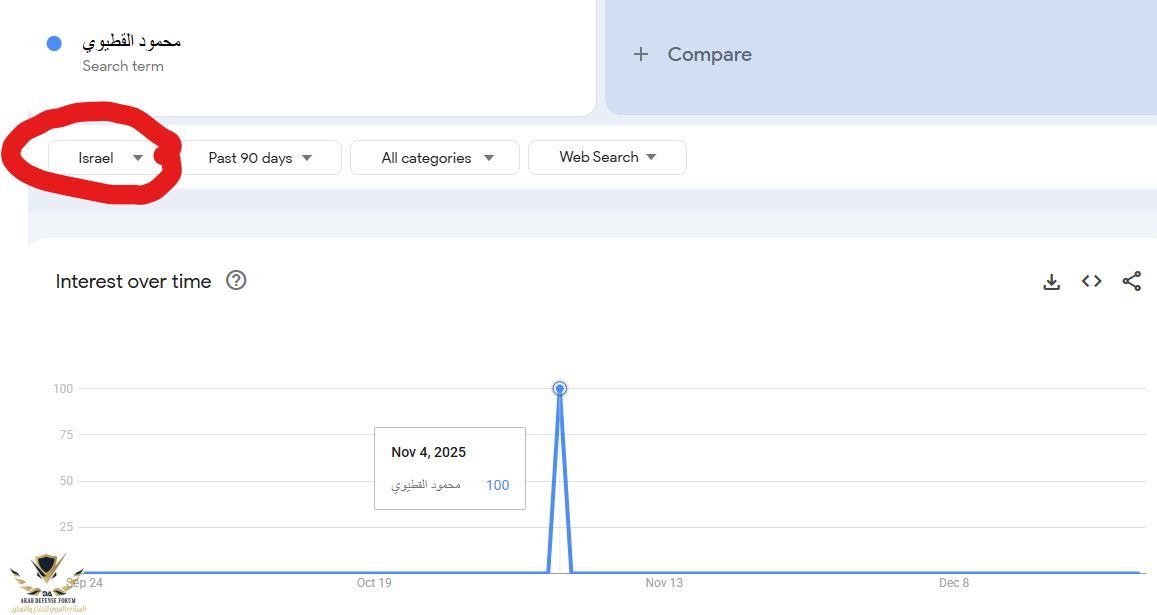Click the Dec 8 axis label

(954, 583)
